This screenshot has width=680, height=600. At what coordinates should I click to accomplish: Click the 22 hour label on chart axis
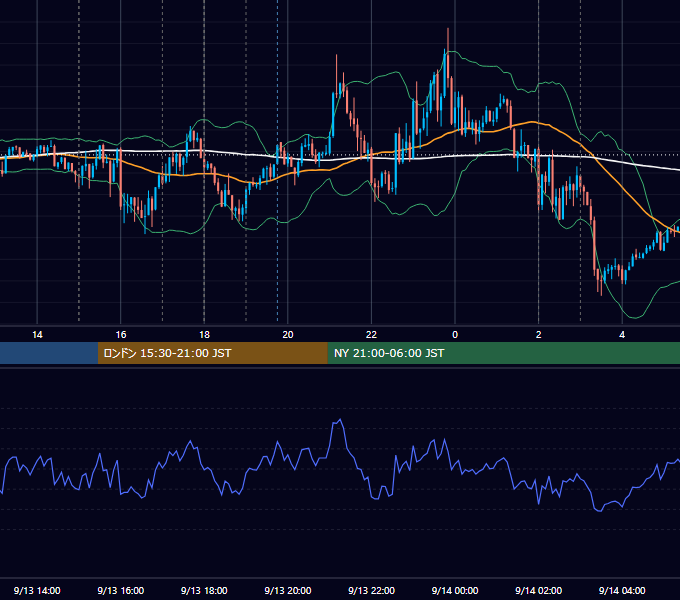(371, 335)
